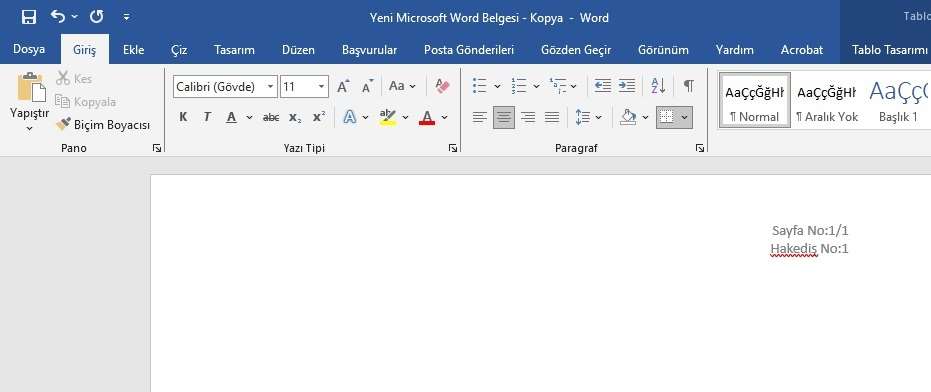931x392 pixels.
Task: Toggle italic T formatting
Action: click(207, 117)
